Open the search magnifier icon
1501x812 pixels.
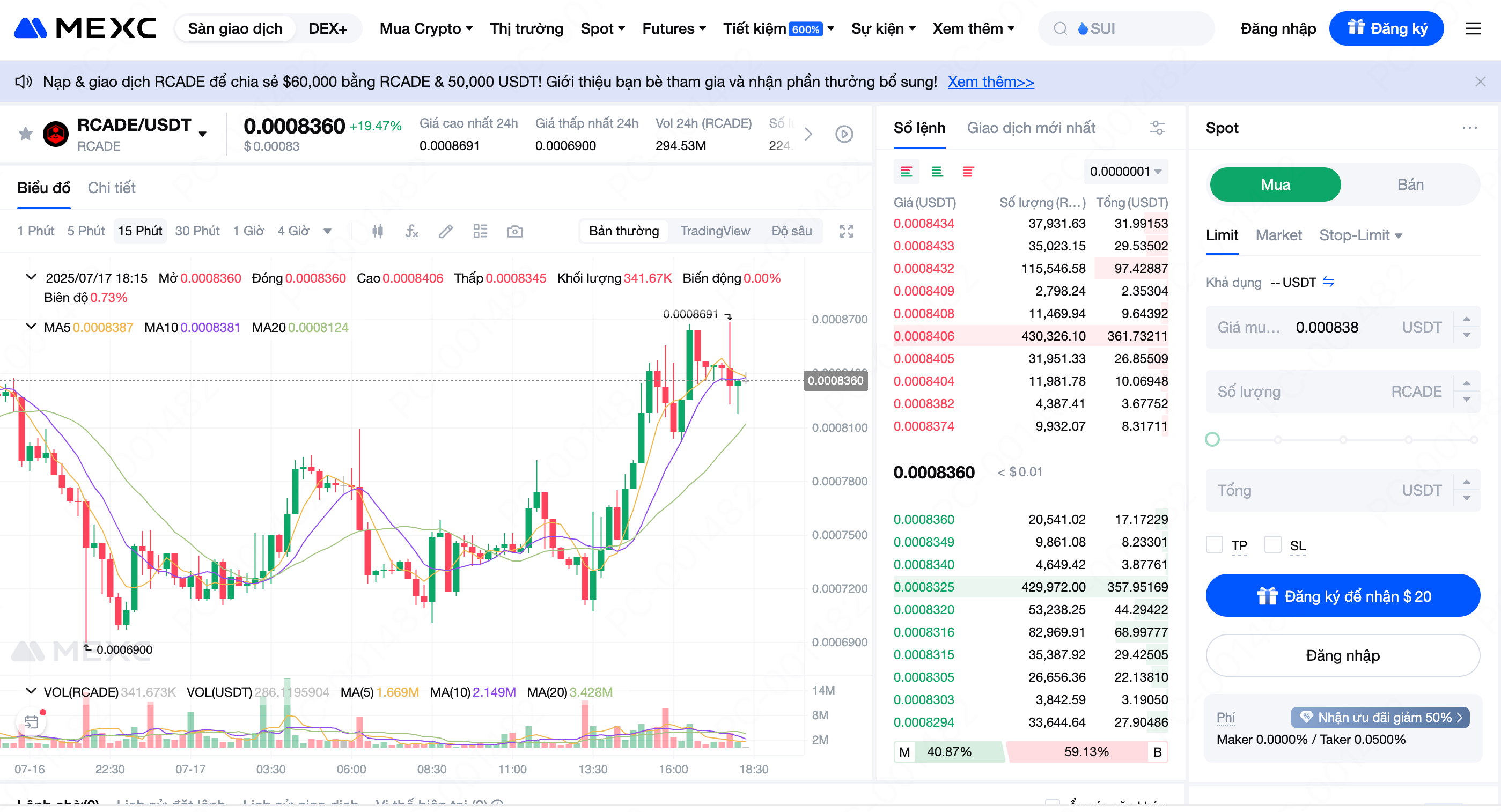1060,28
